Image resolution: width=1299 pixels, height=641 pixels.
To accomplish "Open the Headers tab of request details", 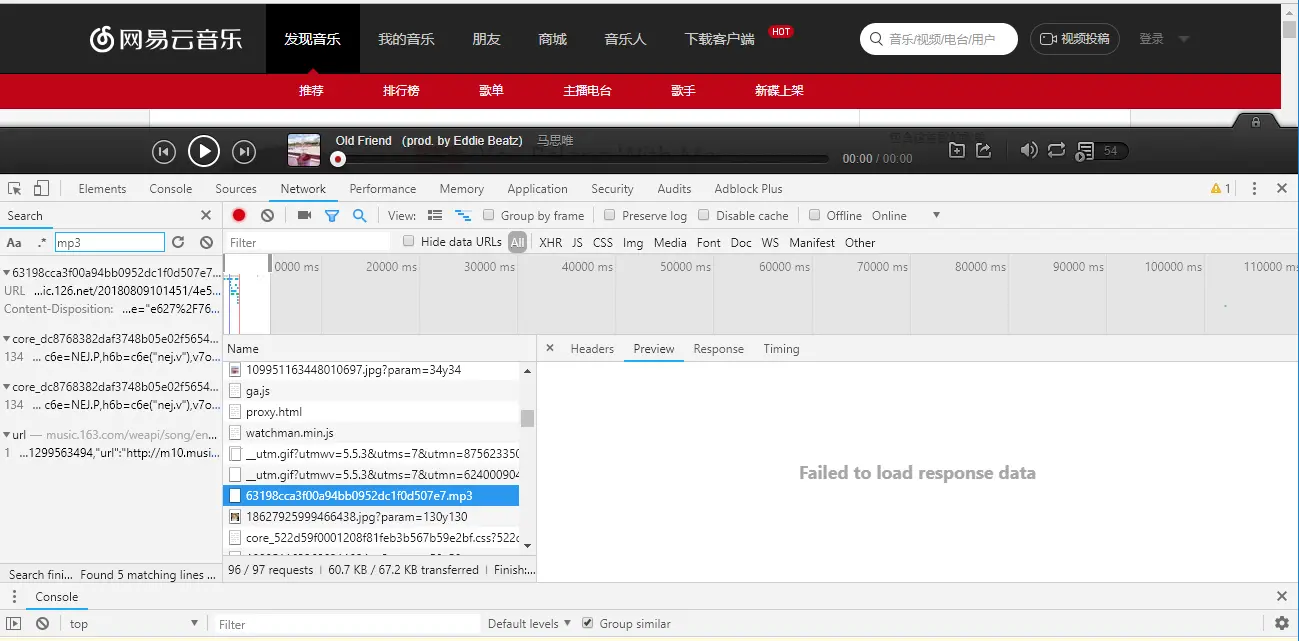I will click(x=592, y=348).
